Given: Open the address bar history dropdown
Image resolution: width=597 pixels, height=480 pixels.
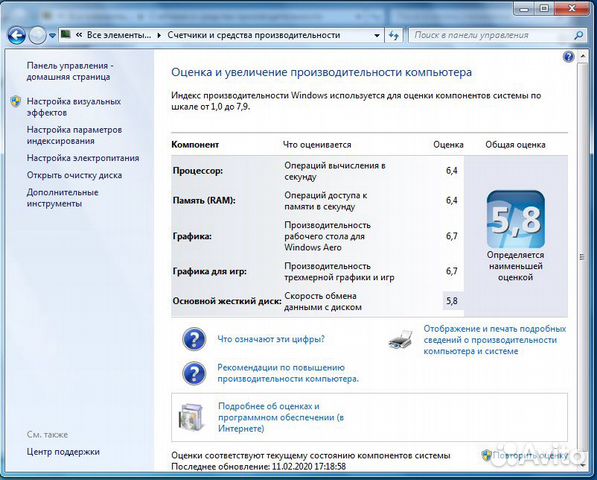Looking at the screenshot, I should pyautogui.click(x=377, y=35).
